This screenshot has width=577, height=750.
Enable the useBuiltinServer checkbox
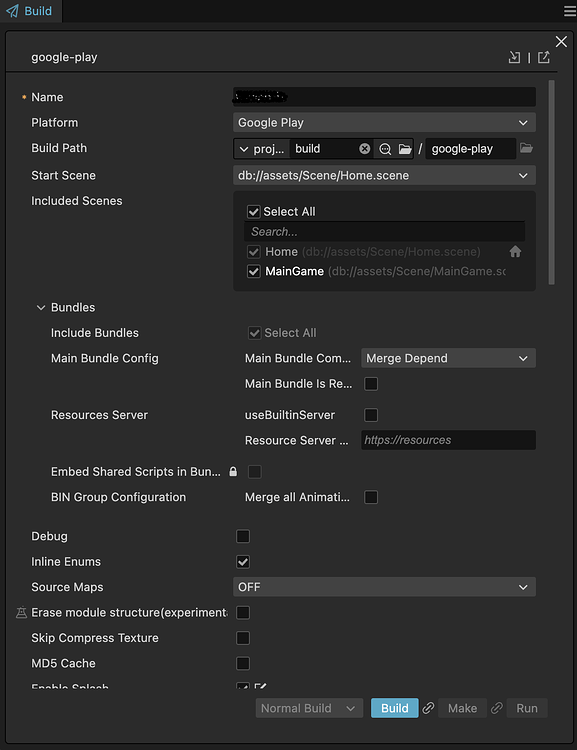[x=371, y=415]
